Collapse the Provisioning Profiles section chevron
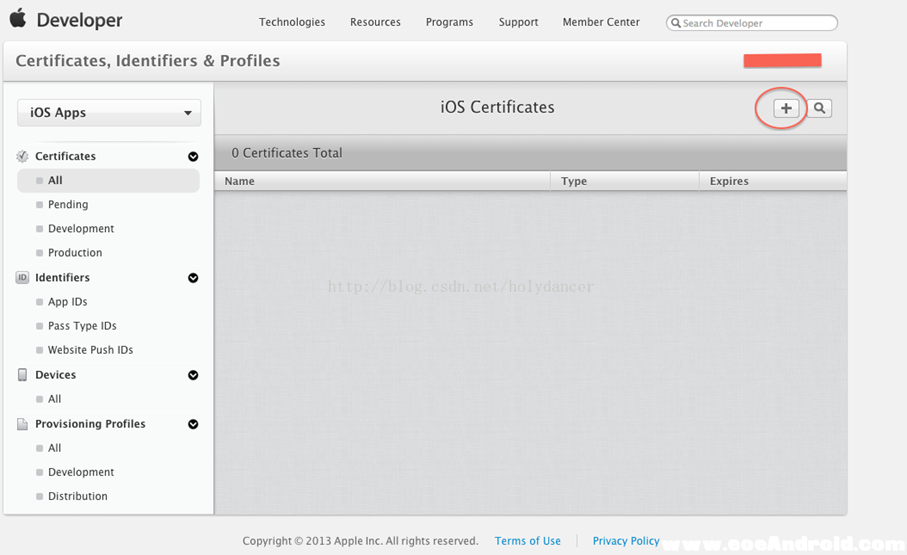 [x=193, y=424]
